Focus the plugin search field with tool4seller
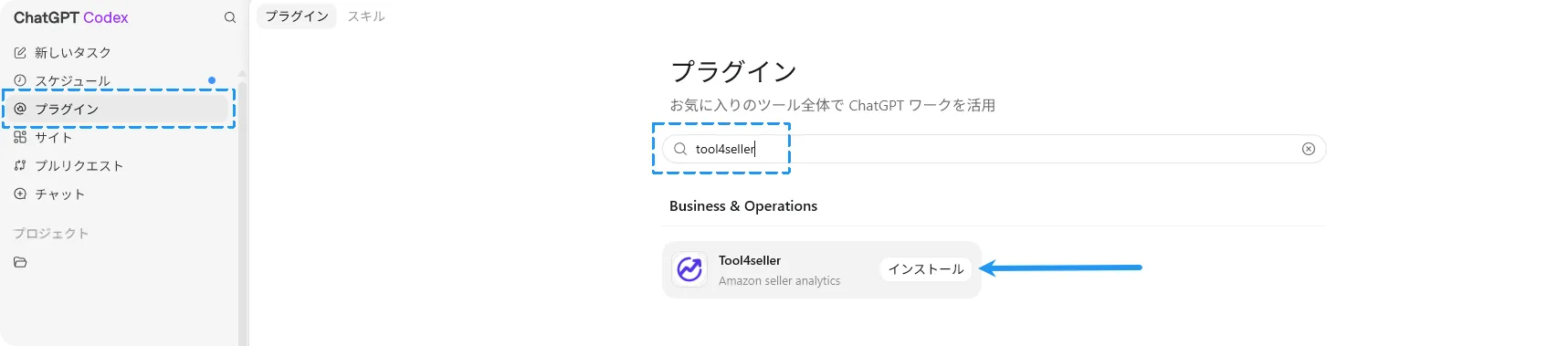Image resolution: width=1568 pixels, height=346 pixels. pos(994,149)
